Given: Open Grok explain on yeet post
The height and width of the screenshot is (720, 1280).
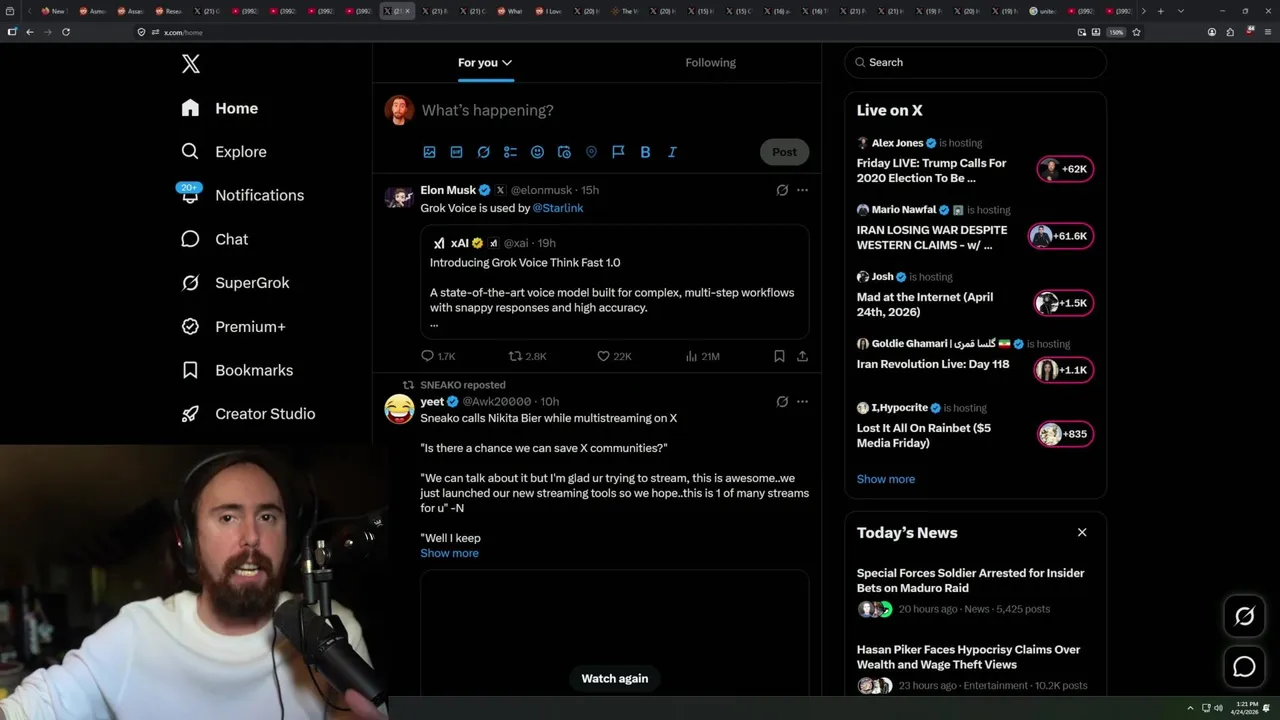Looking at the screenshot, I should coord(782,402).
